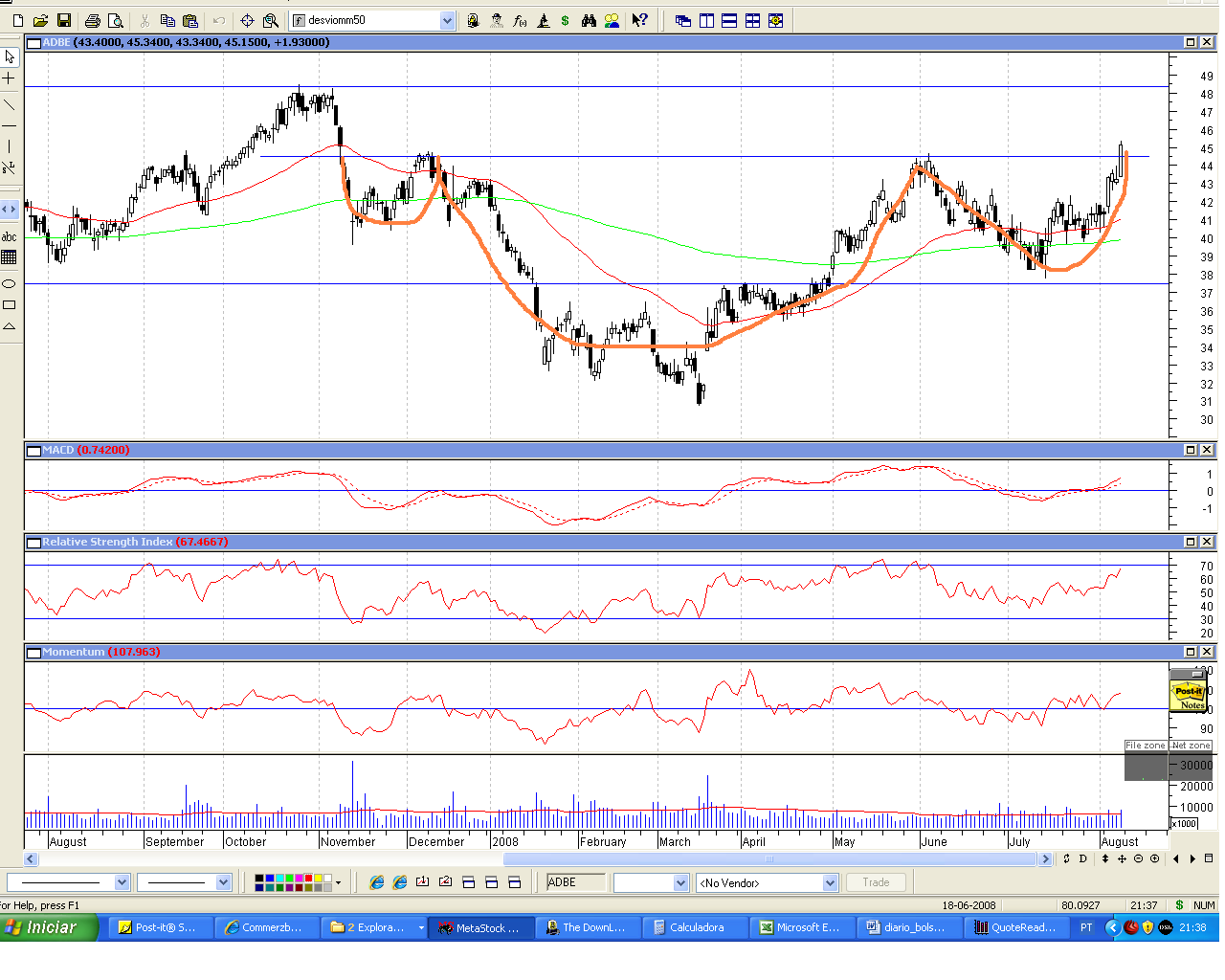Launch the Indicator Builder f(x) icon
This screenshot has width=1225, height=980.
pos(520,20)
